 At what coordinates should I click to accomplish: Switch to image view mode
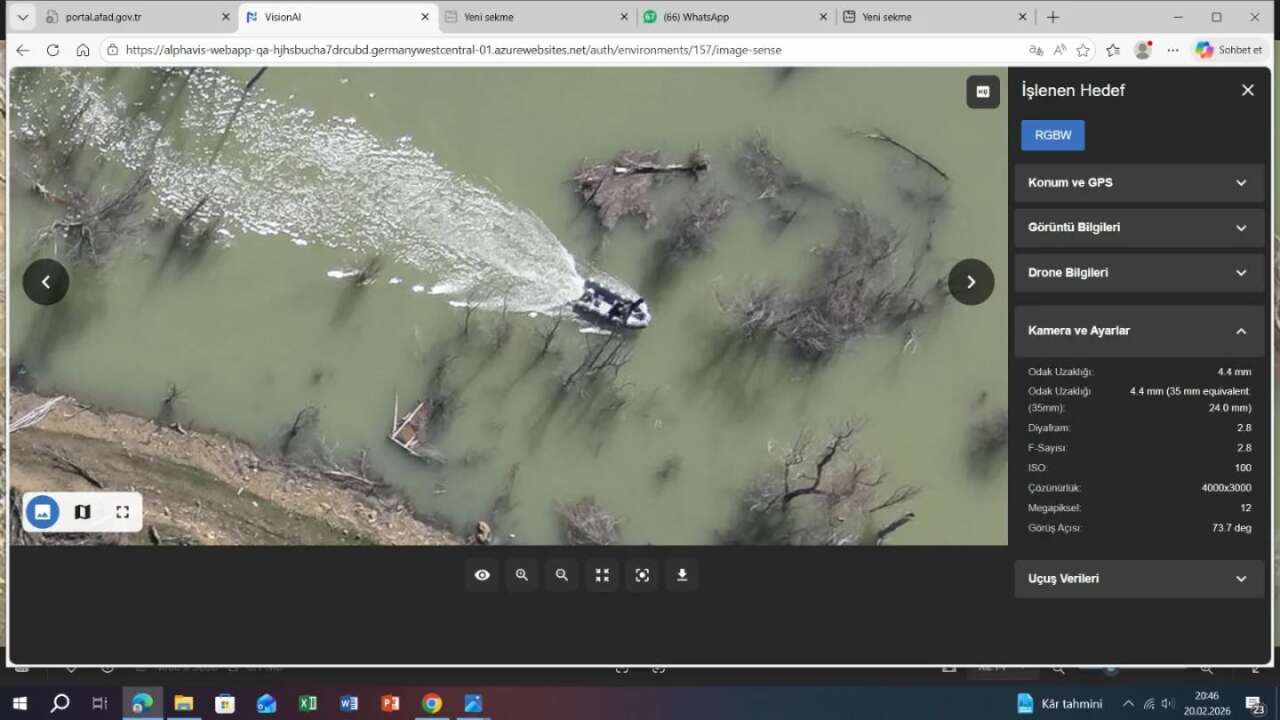click(43, 512)
